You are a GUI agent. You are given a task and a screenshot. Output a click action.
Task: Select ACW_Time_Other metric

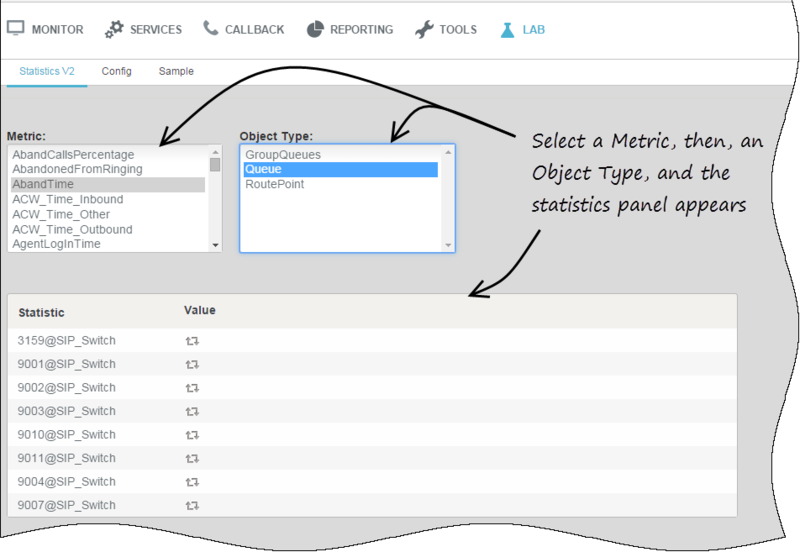108,214
